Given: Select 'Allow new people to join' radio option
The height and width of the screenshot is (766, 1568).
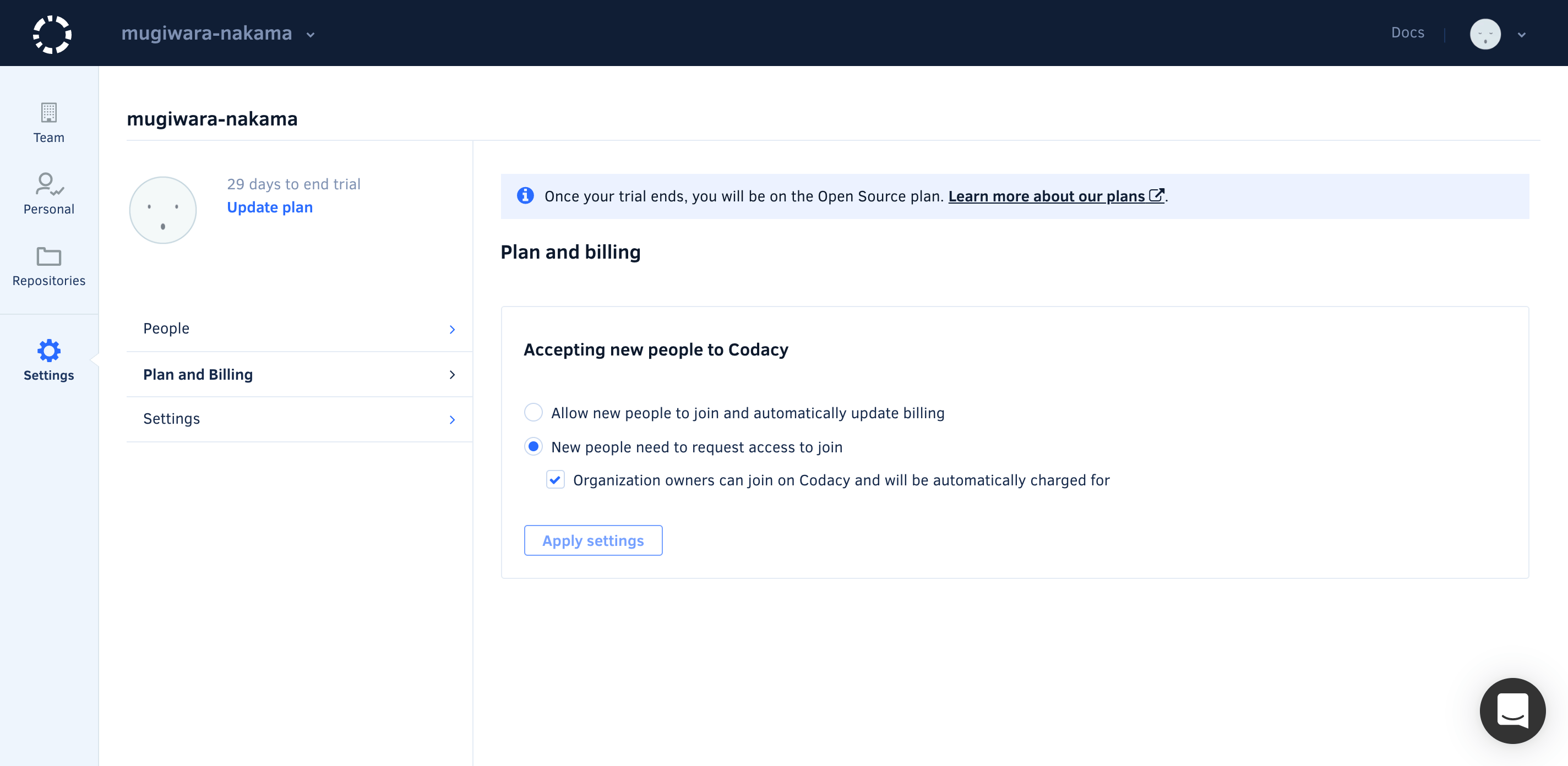Looking at the screenshot, I should [x=533, y=413].
